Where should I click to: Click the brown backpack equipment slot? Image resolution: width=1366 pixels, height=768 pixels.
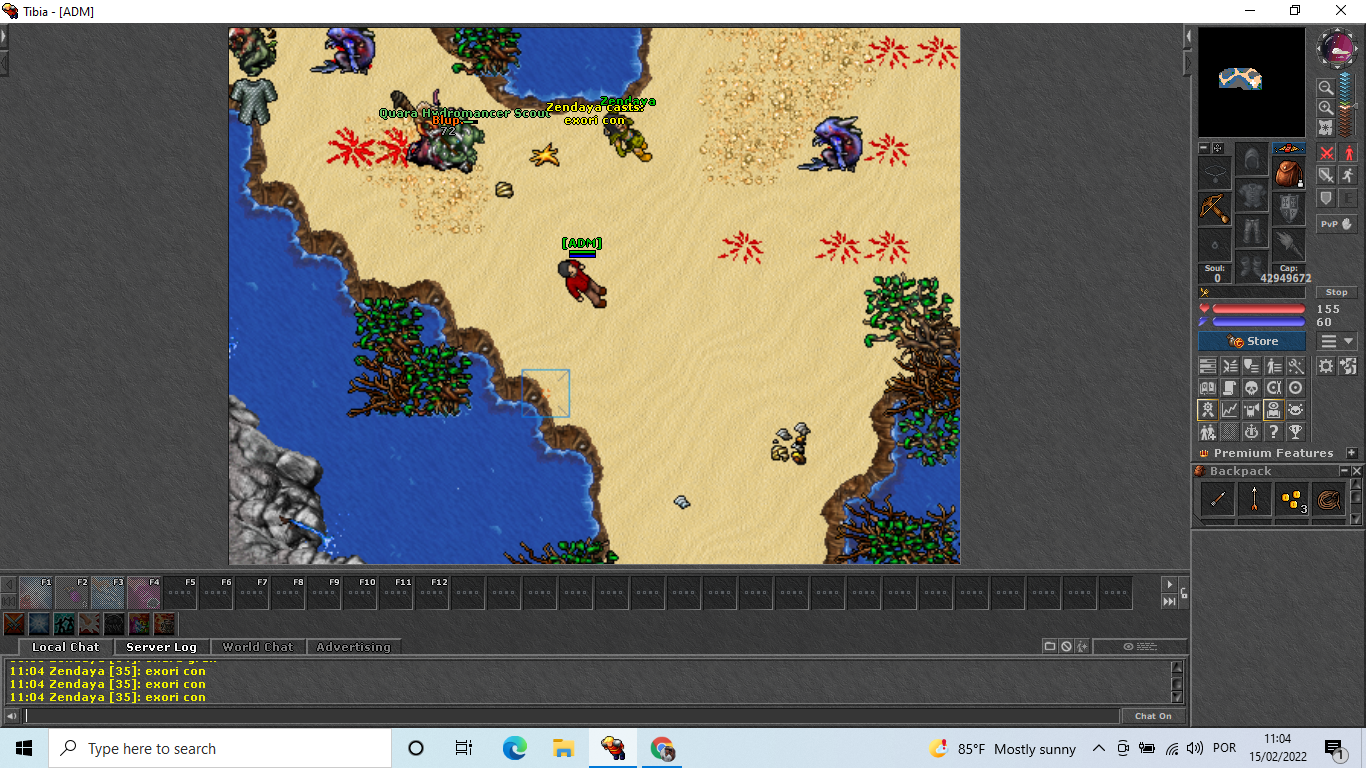1288,173
